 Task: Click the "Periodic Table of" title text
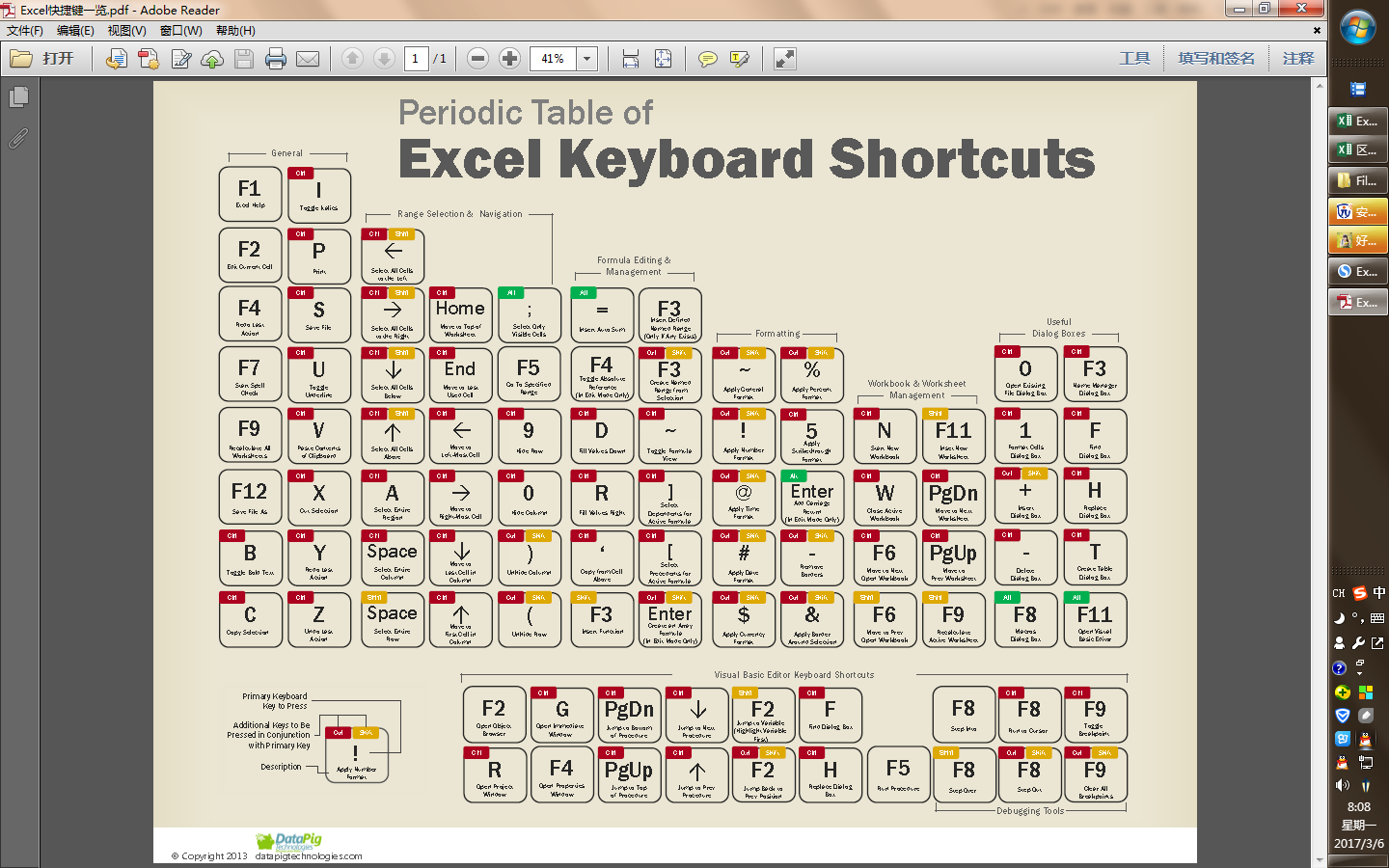526,113
